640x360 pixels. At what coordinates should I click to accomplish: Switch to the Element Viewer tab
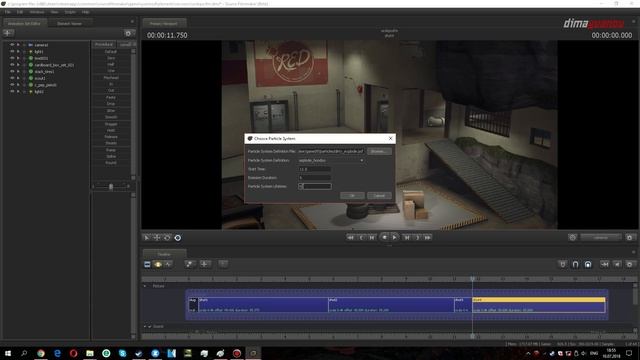tap(69, 24)
